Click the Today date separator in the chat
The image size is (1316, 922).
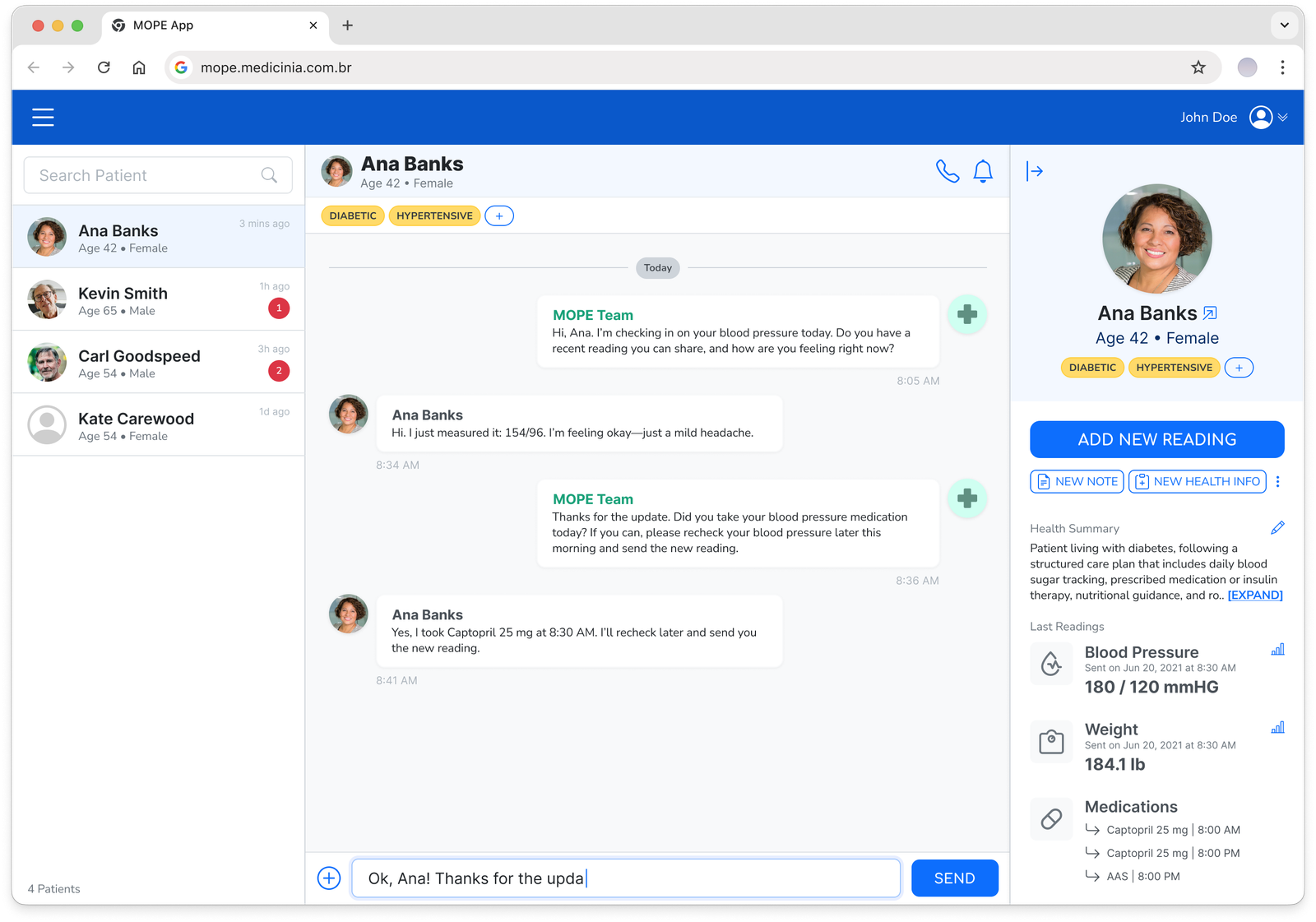pos(658,268)
